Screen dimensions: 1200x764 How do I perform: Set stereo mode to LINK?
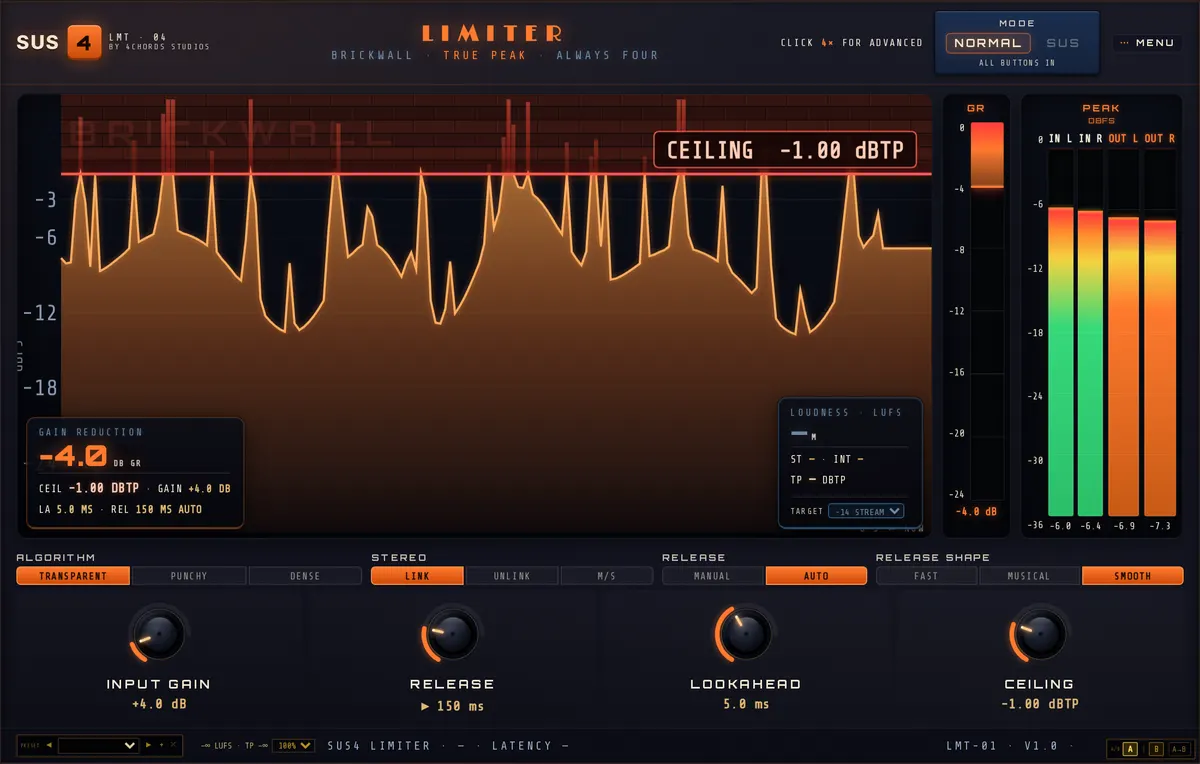[x=417, y=576]
